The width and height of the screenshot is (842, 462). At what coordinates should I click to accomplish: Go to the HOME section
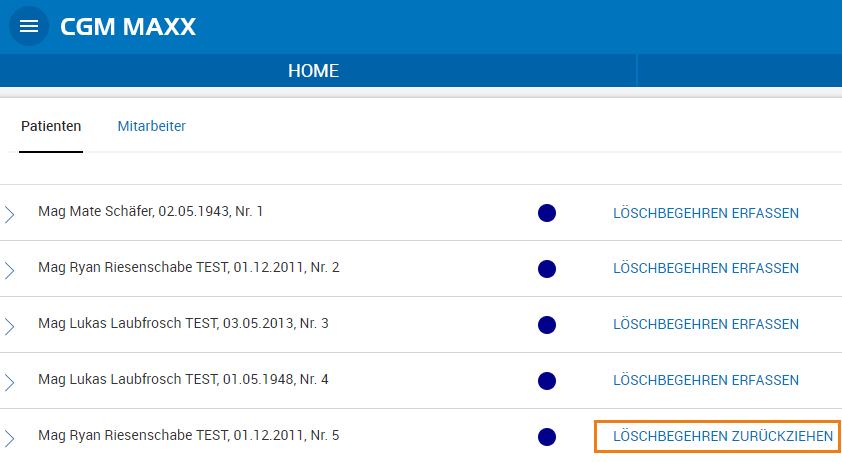(313, 71)
